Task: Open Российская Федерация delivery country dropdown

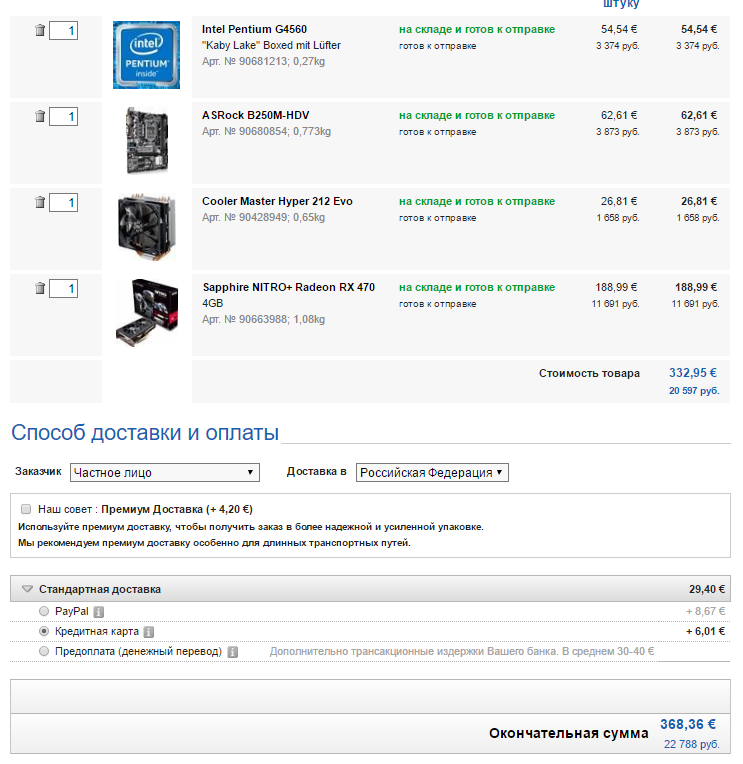Action: tap(432, 472)
